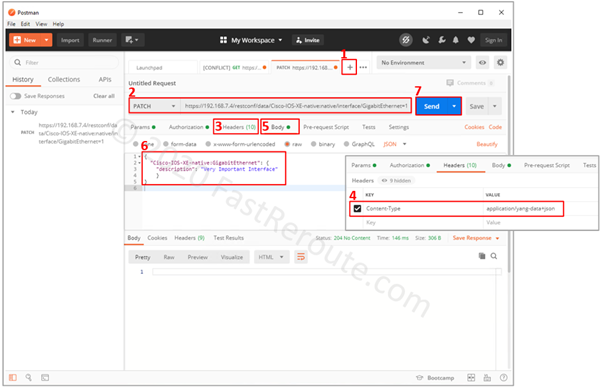
Task: Click the Save button
Action: [476, 106]
